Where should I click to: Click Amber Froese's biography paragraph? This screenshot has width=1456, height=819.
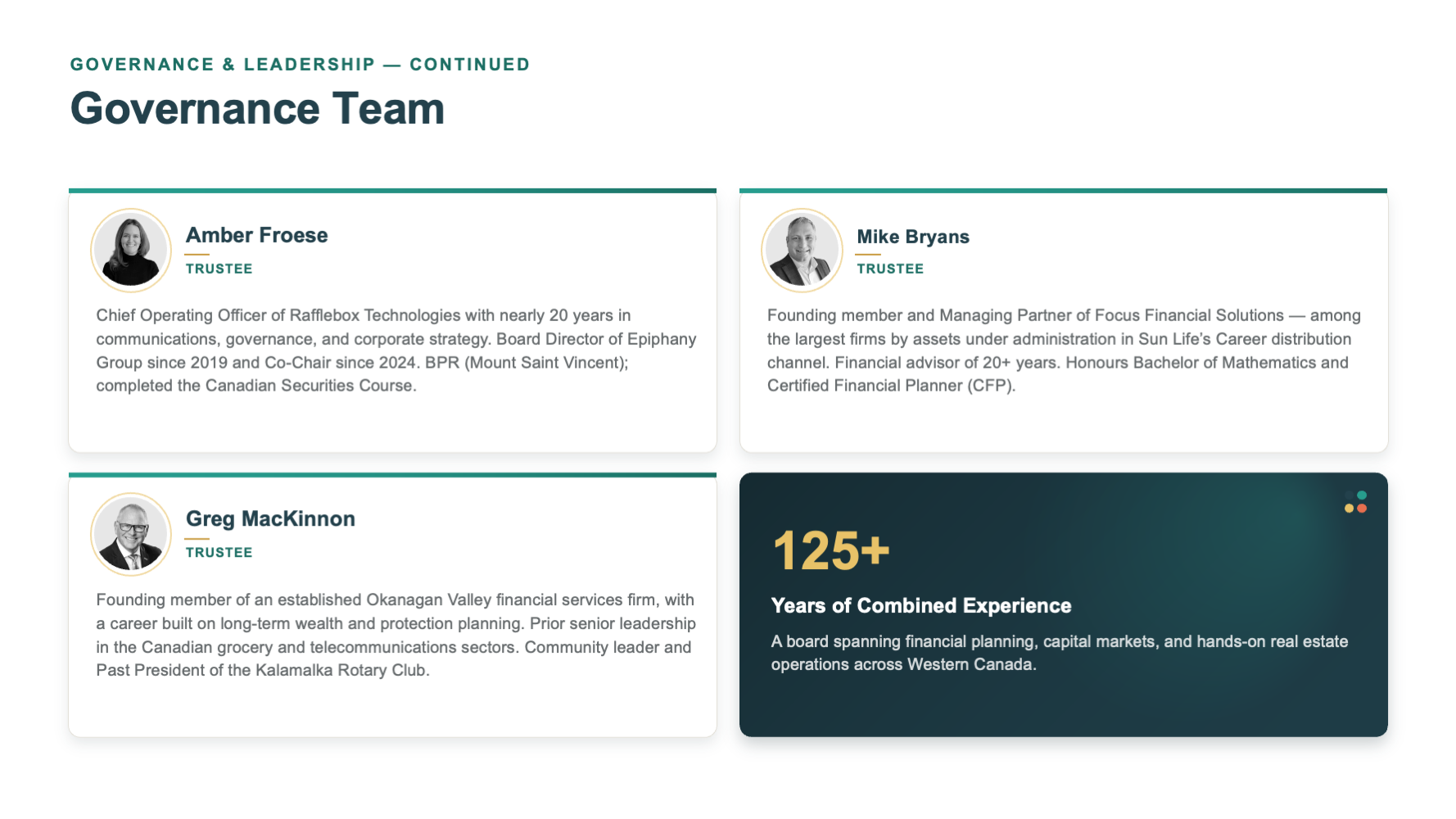[x=396, y=351]
